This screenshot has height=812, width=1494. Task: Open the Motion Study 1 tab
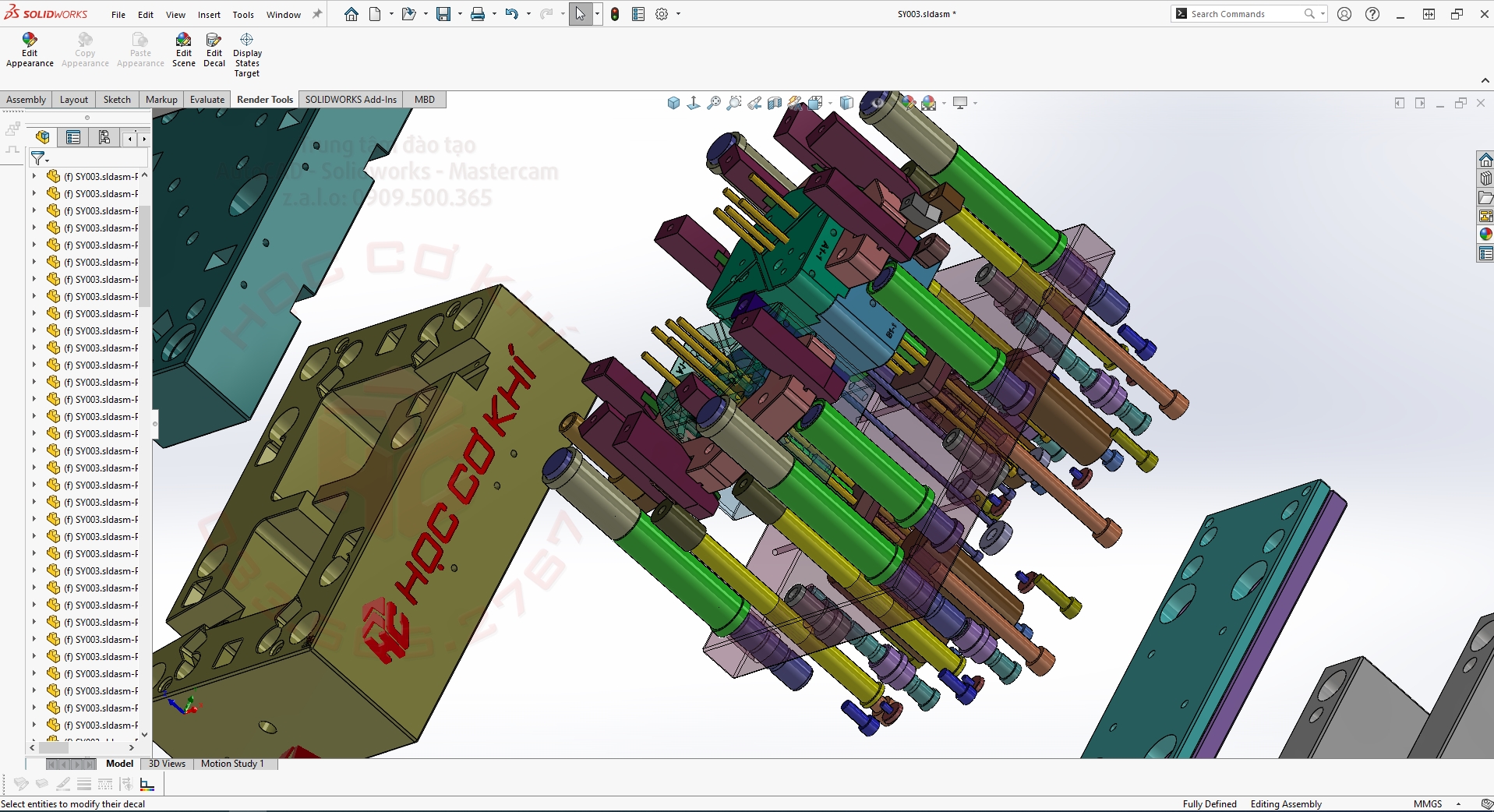coord(232,764)
